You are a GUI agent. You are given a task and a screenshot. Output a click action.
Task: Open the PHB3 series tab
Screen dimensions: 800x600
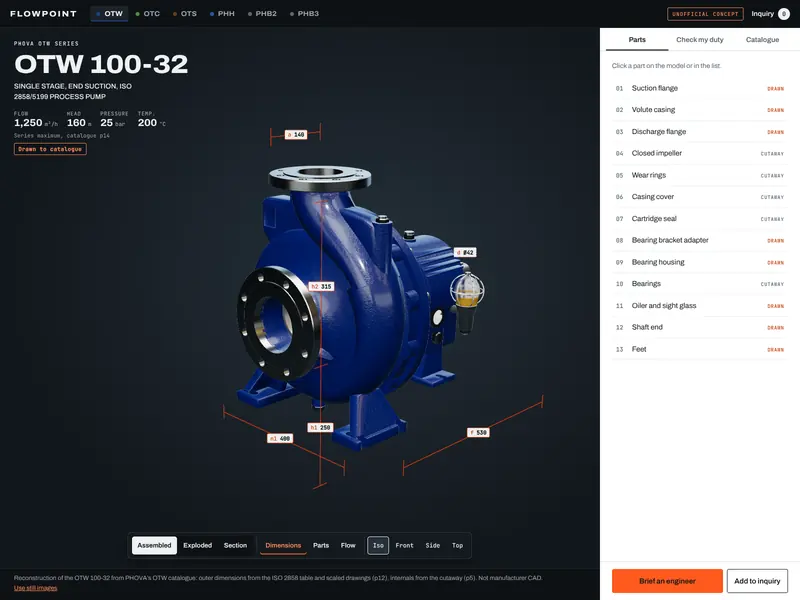[x=305, y=14]
